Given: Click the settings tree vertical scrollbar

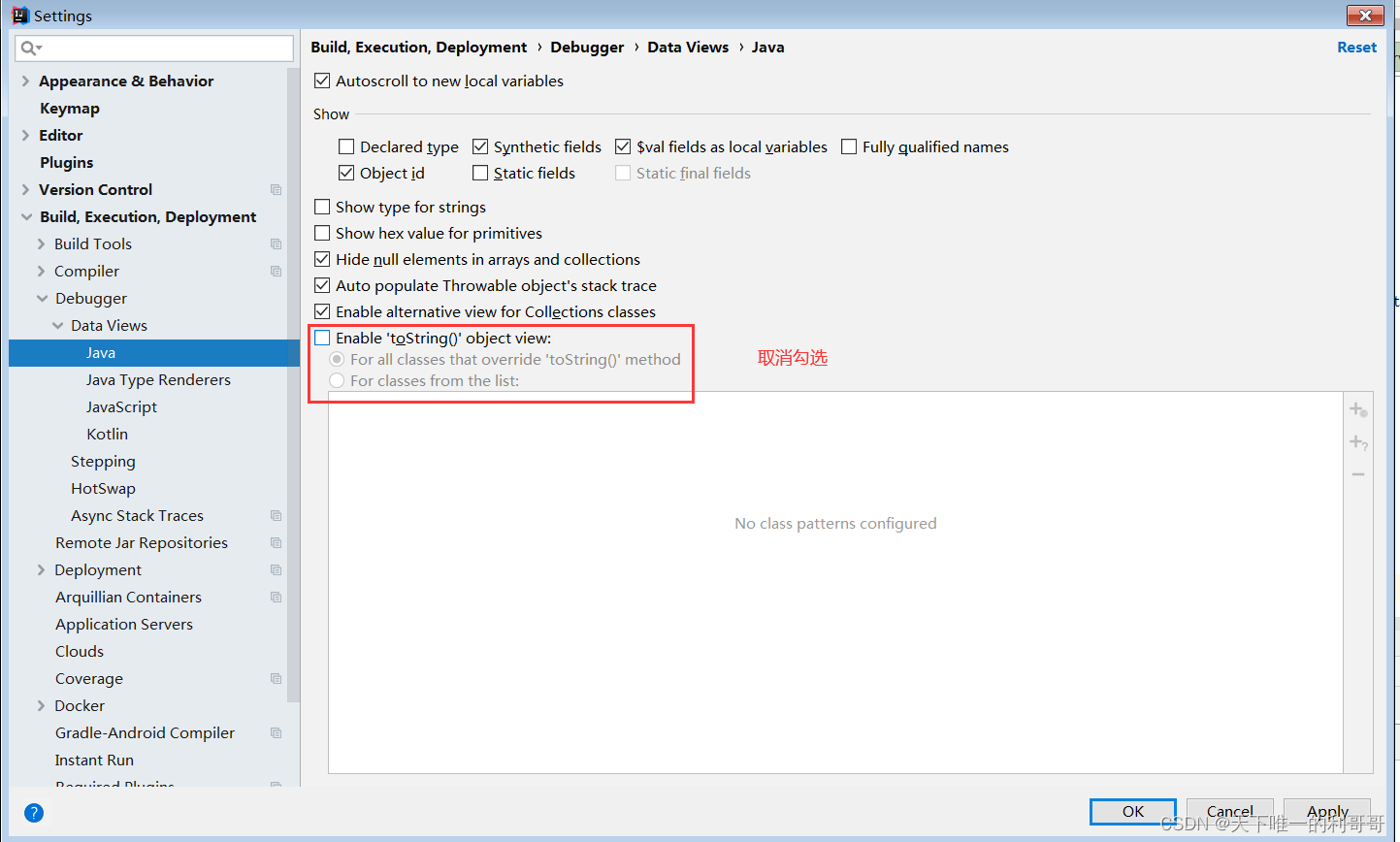Looking at the screenshot, I should coord(294,383).
